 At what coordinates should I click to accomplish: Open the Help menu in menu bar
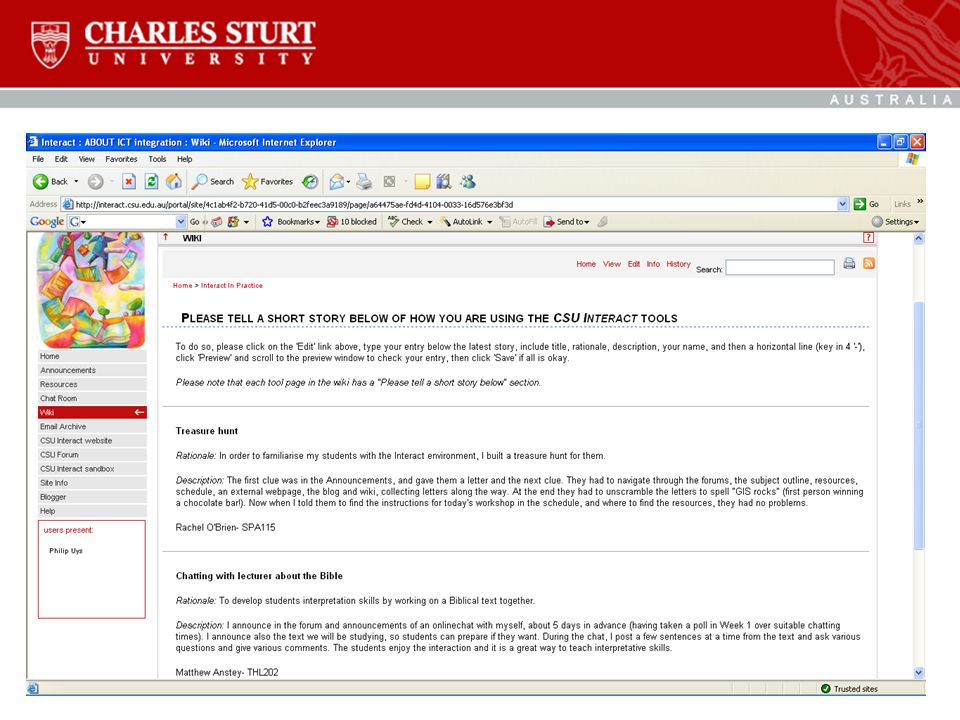click(x=184, y=159)
